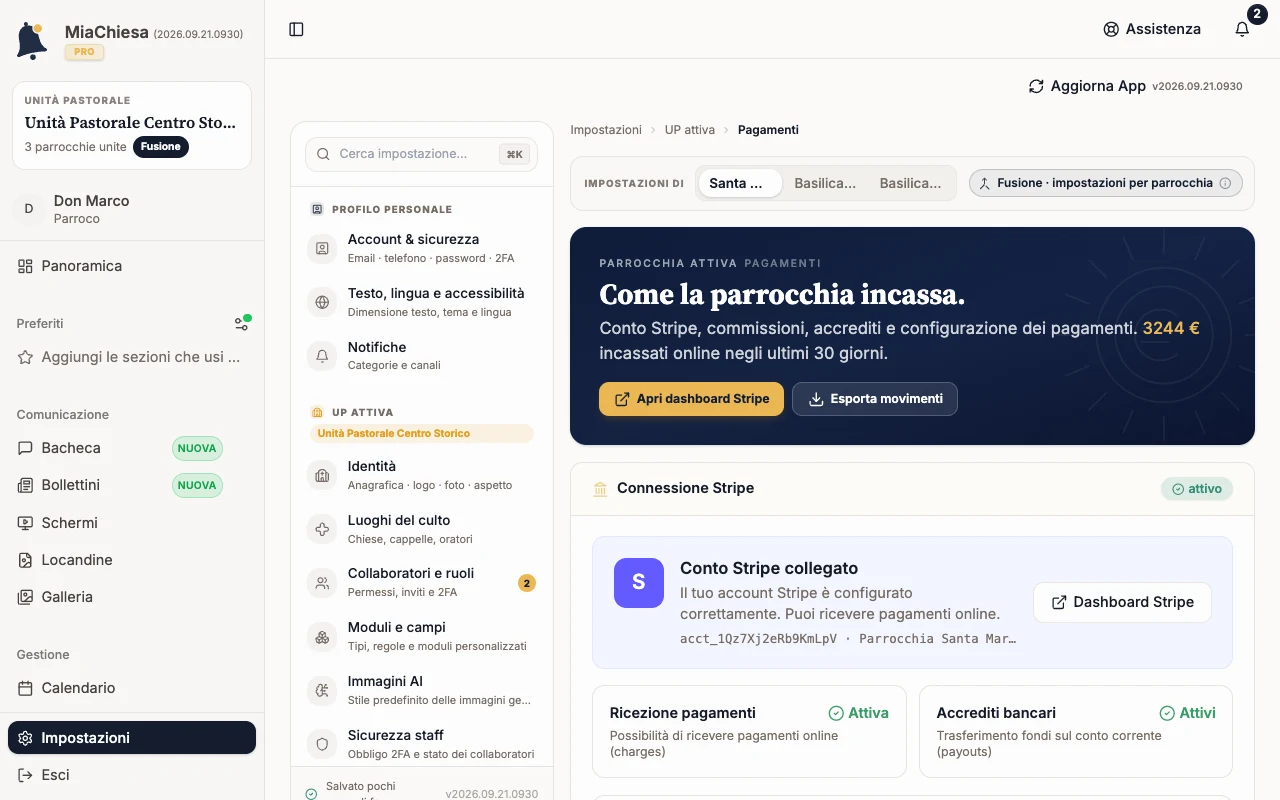Select Impostazioni in the sidebar
Image resolution: width=1280 pixels, height=800 pixels.
tap(132, 738)
